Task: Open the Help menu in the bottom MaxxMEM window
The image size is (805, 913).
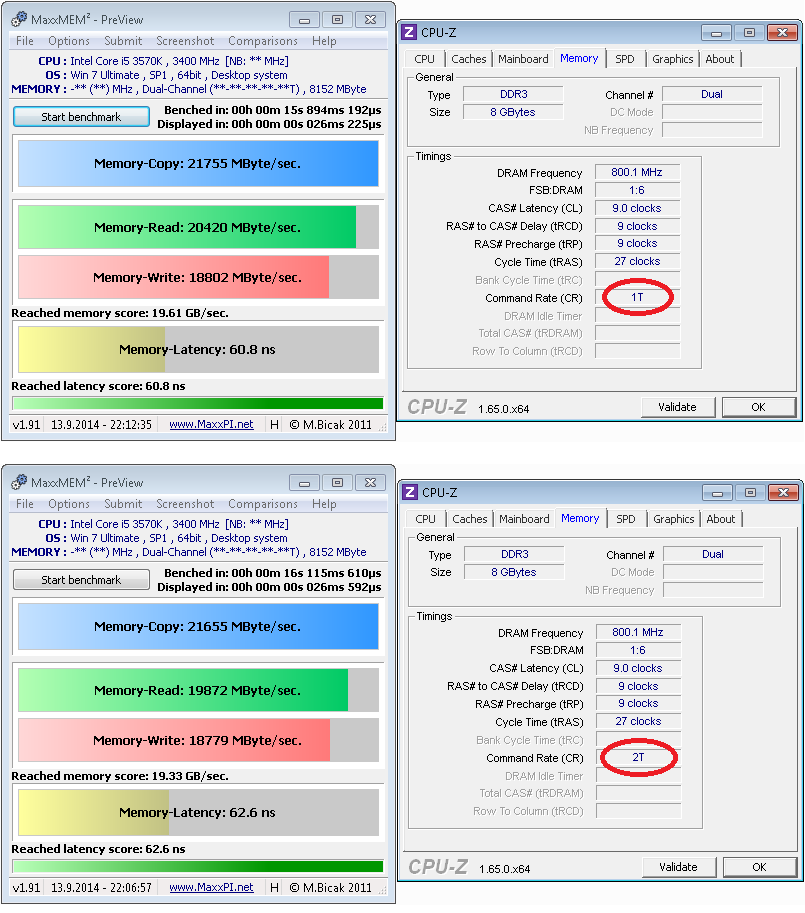Action: [324, 504]
